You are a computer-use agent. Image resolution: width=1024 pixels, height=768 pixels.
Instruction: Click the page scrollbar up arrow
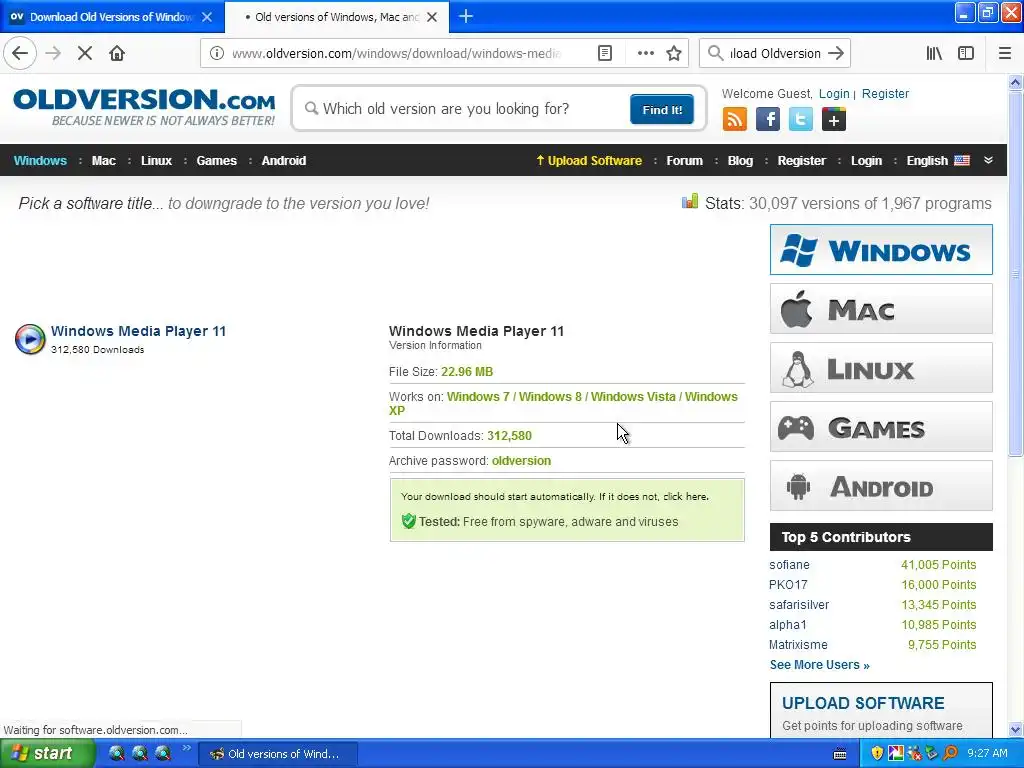pos(1015,82)
